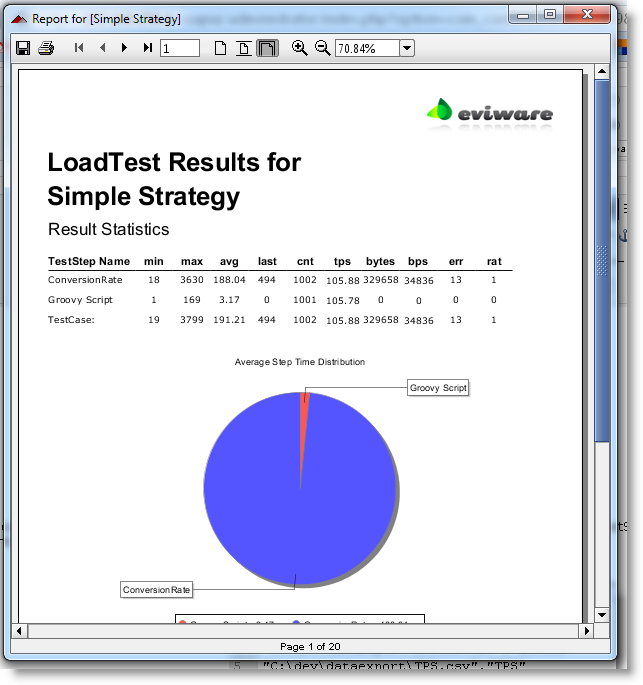Zoom in on the report
Viewport: 643px width, 685px height.
click(x=300, y=48)
